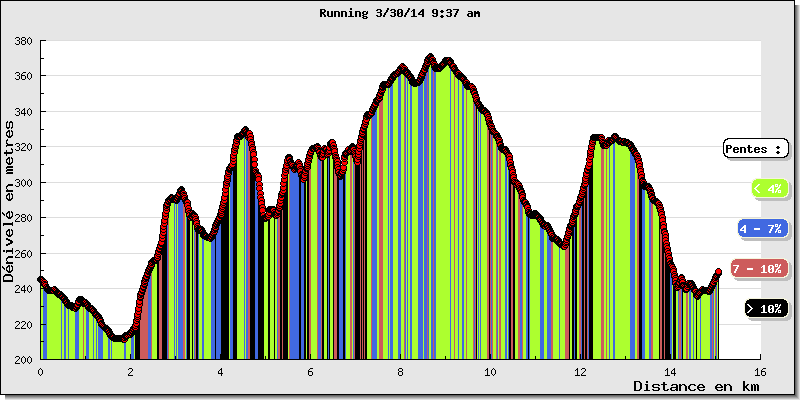
Task: Click the last data point near 15 km
Action: coord(718,272)
